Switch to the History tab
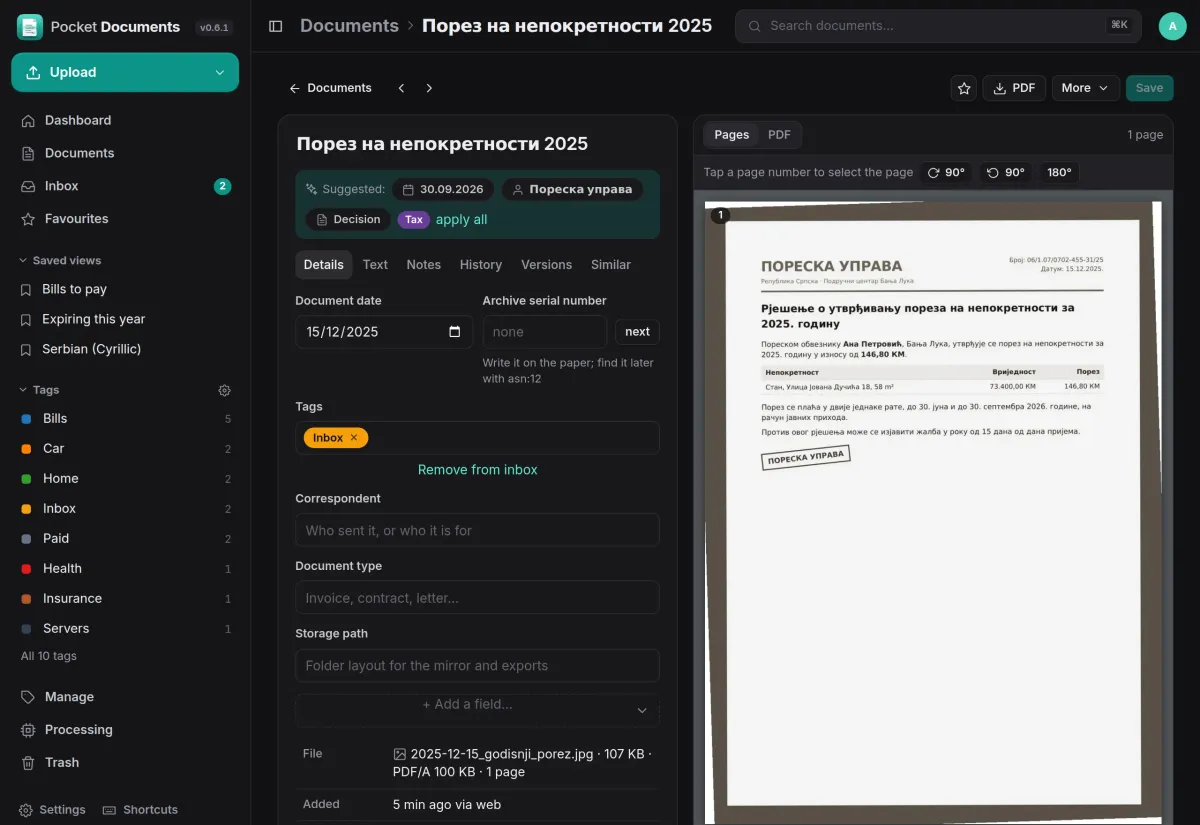The height and width of the screenshot is (825, 1200). (481, 265)
